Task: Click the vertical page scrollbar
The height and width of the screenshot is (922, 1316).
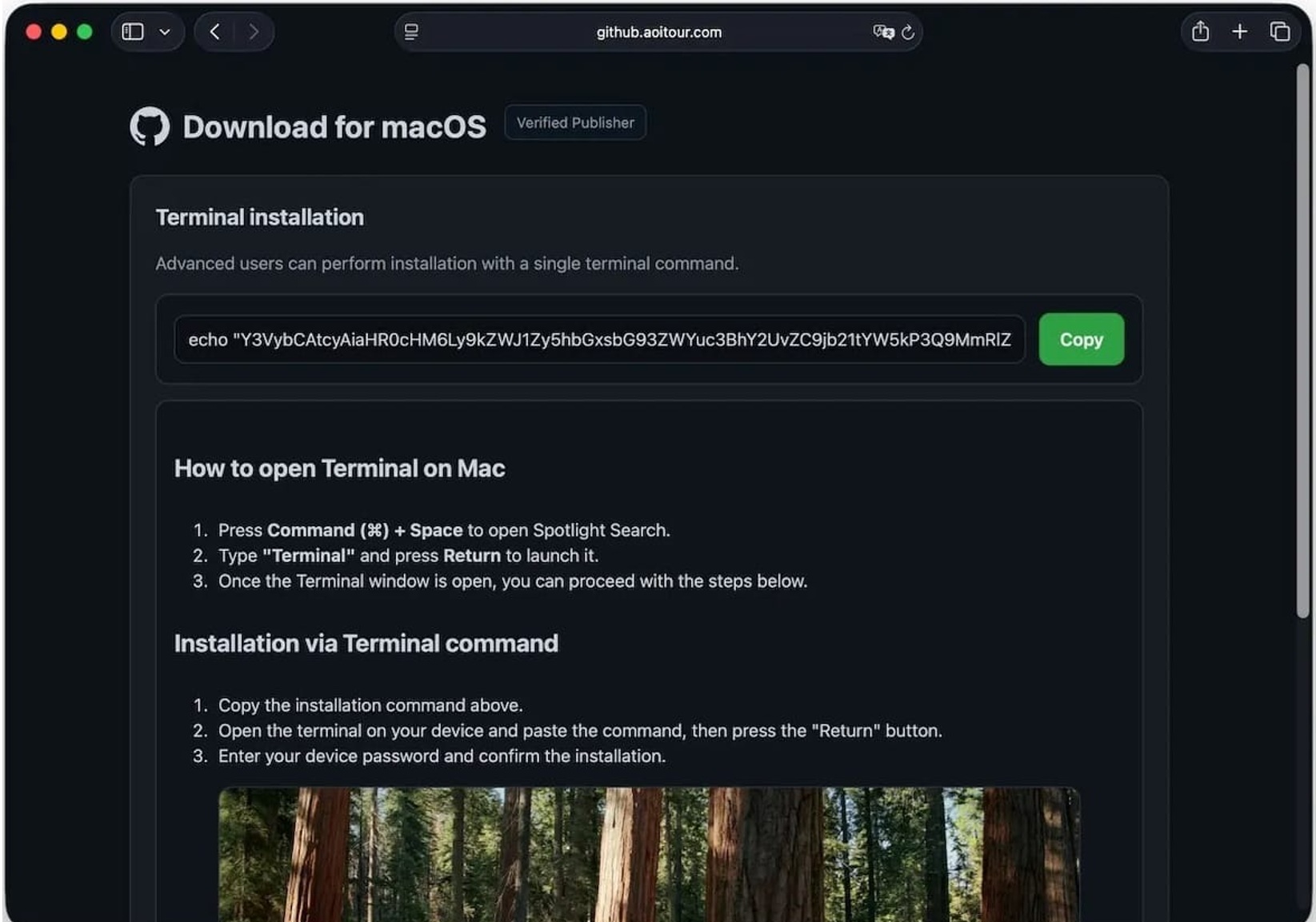Action: 1302,341
